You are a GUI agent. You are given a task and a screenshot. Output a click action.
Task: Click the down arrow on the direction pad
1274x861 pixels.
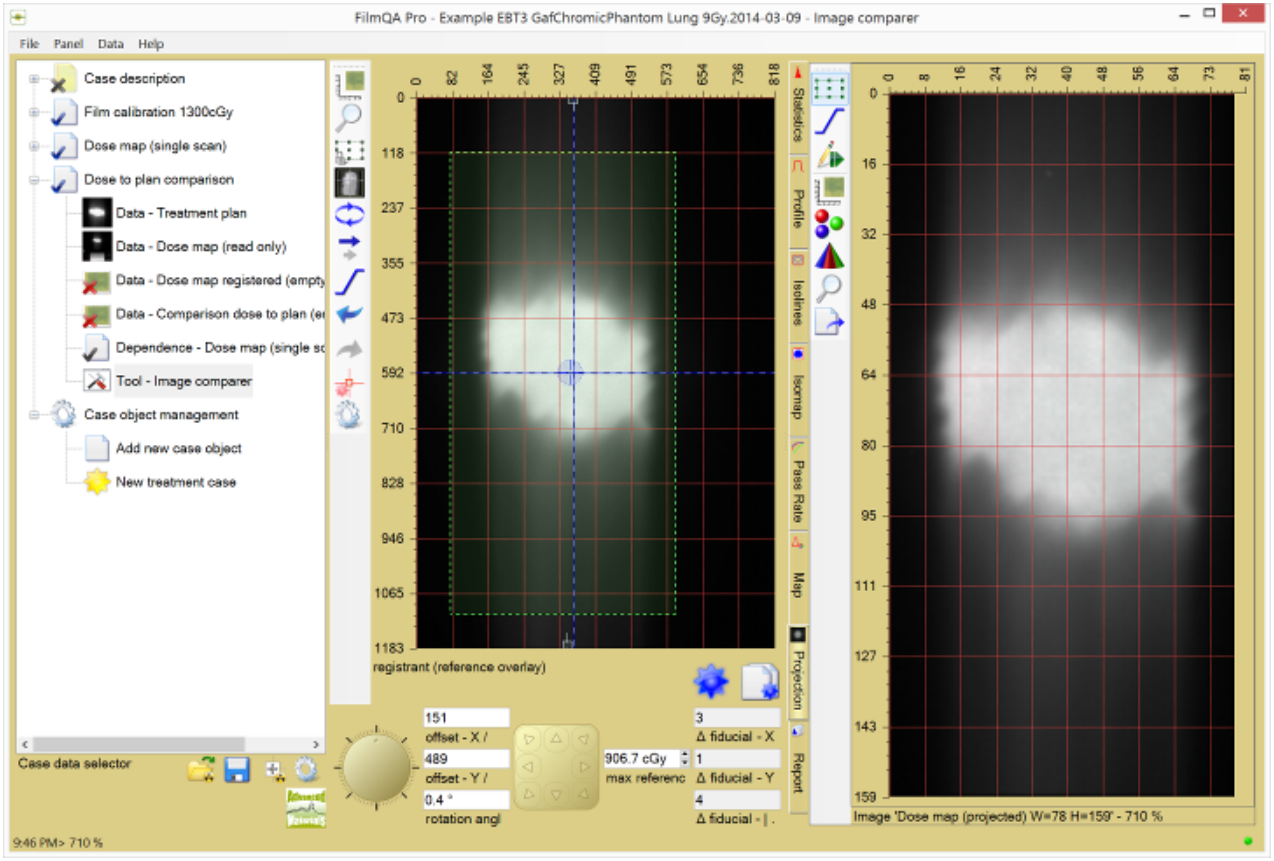[x=556, y=795]
